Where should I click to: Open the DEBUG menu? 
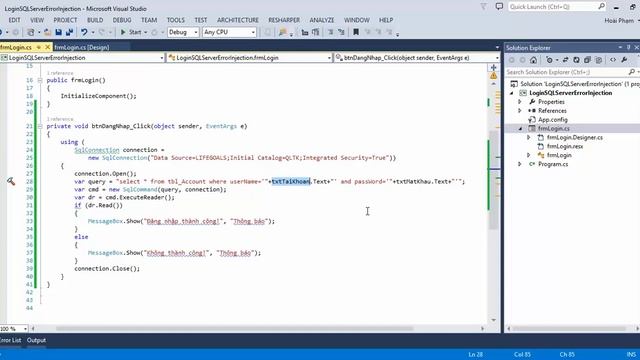click(122, 20)
